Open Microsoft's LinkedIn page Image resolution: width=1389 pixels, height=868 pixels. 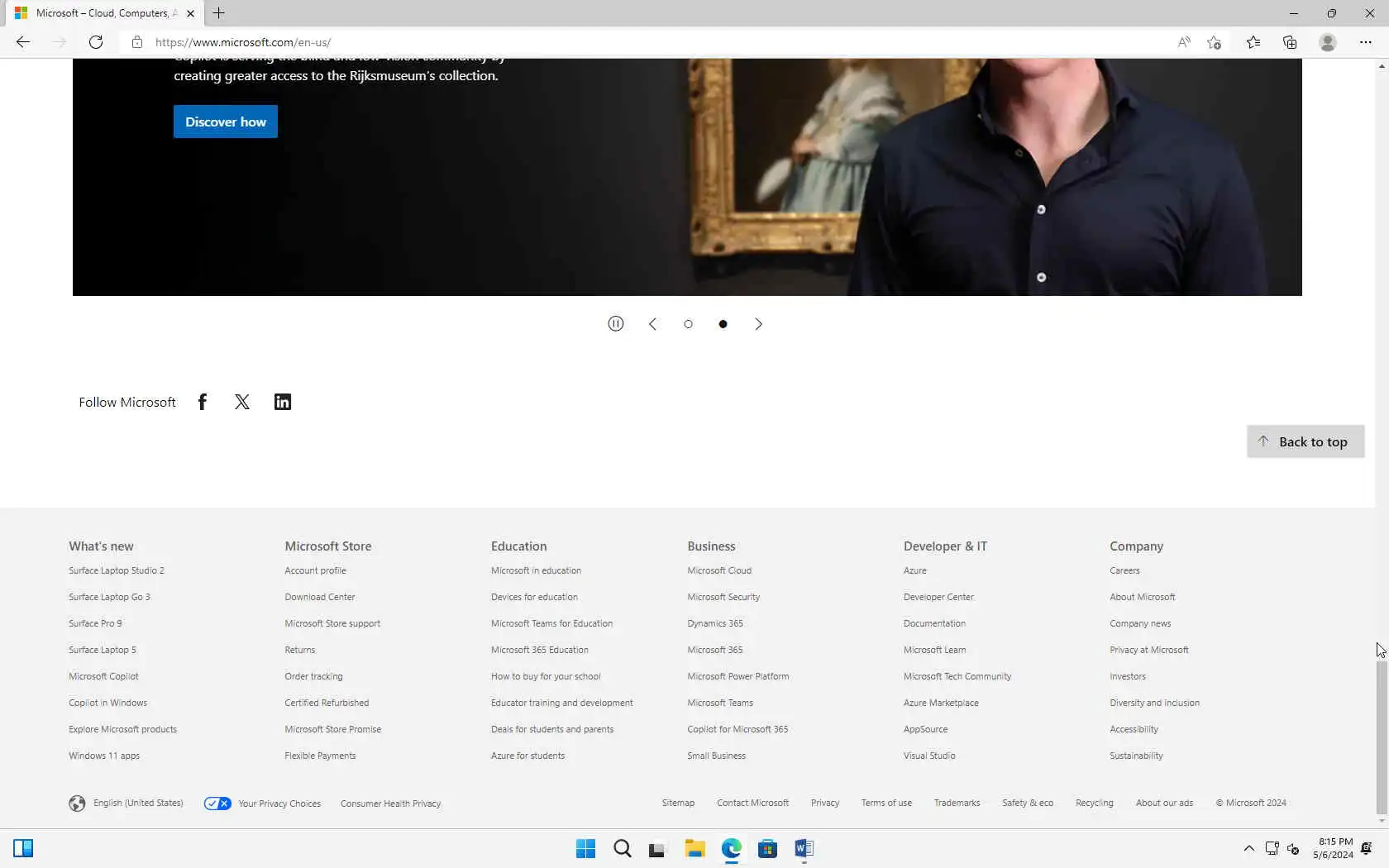283,402
